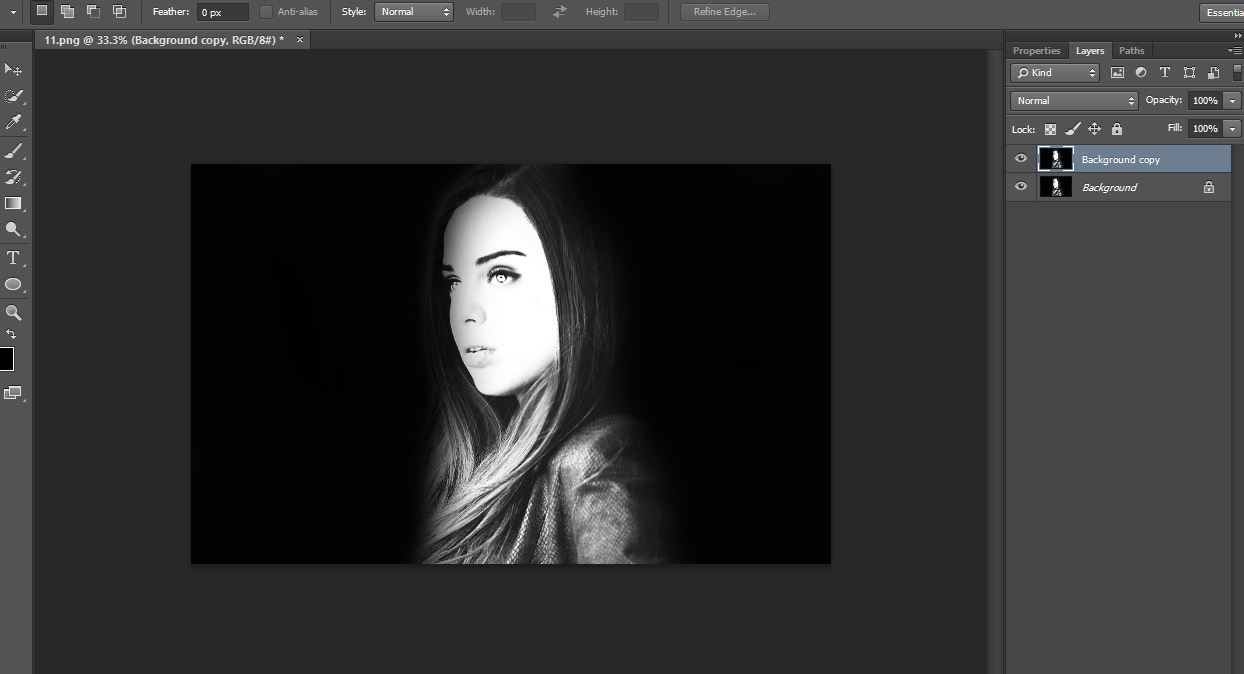Click the foreground color swatch
This screenshot has height=674, width=1244.
(x=6, y=360)
